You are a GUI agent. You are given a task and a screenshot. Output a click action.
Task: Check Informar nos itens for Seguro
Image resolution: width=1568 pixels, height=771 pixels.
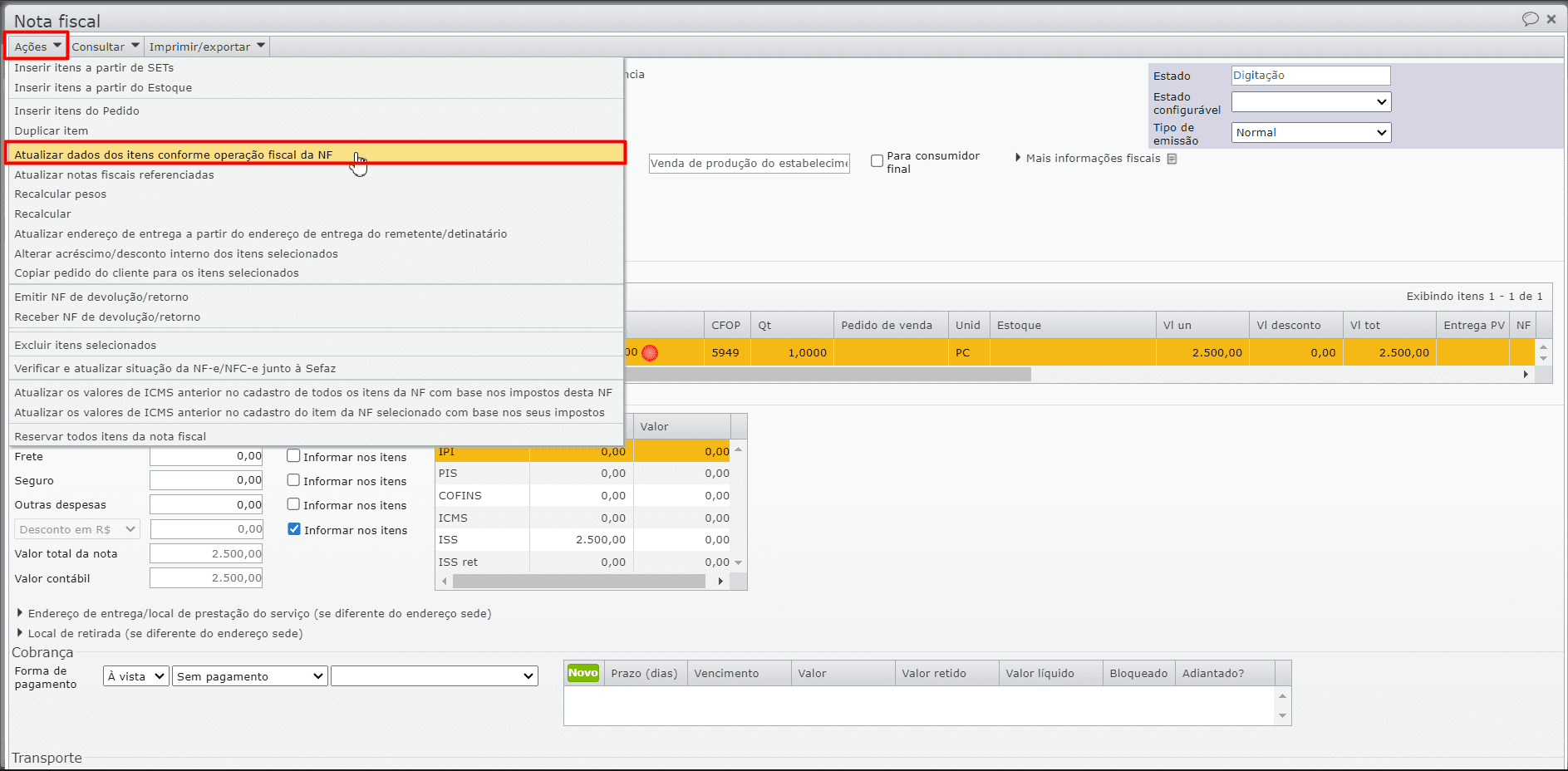point(293,480)
